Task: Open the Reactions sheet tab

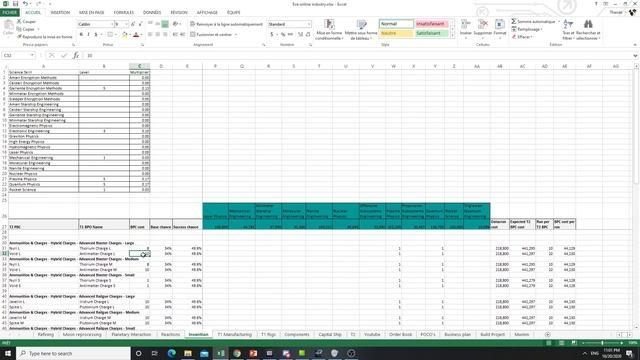Action: point(170,334)
